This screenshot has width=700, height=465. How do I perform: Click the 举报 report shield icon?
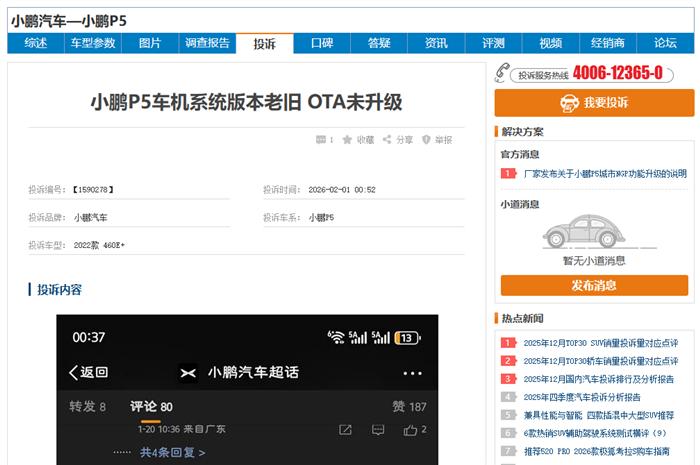tap(426, 140)
